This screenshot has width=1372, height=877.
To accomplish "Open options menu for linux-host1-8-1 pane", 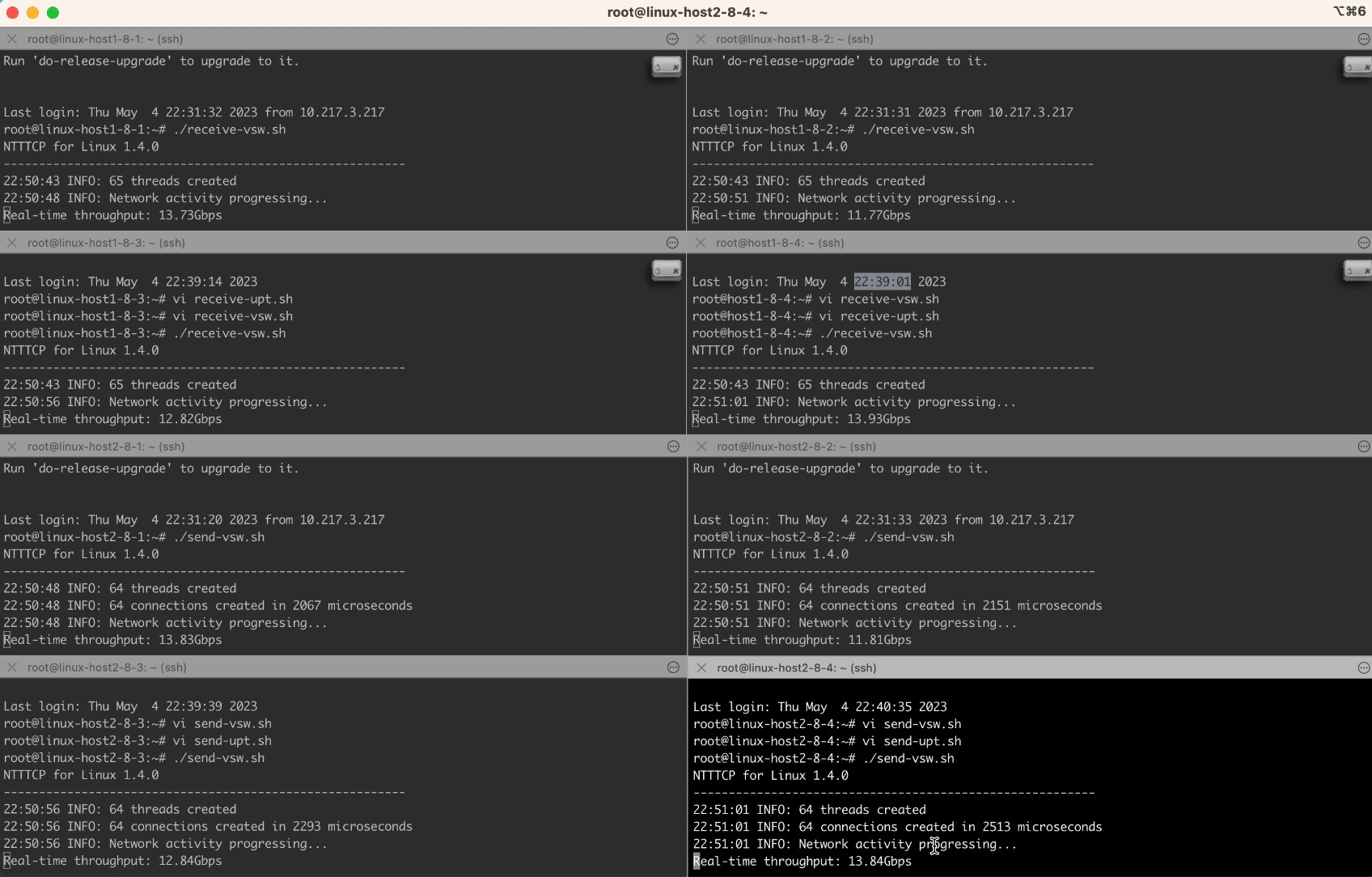I will [672, 39].
